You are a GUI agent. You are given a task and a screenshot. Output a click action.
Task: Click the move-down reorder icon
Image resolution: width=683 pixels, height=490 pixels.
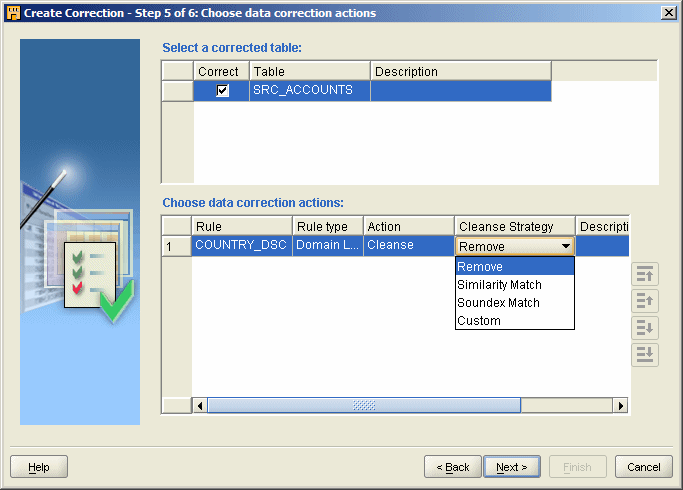pos(645,328)
